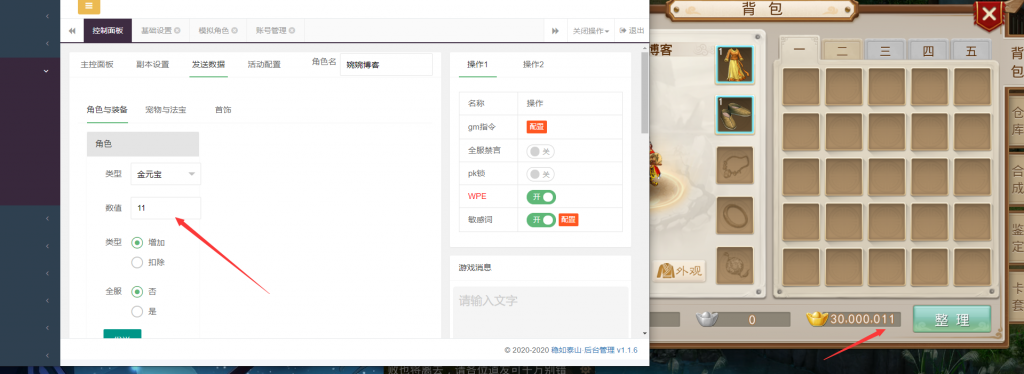Image resolution: width=1024 pixels, height=374 pixels.
Task: Open the 关闭操作 dropdown
Action: (591, 31)
